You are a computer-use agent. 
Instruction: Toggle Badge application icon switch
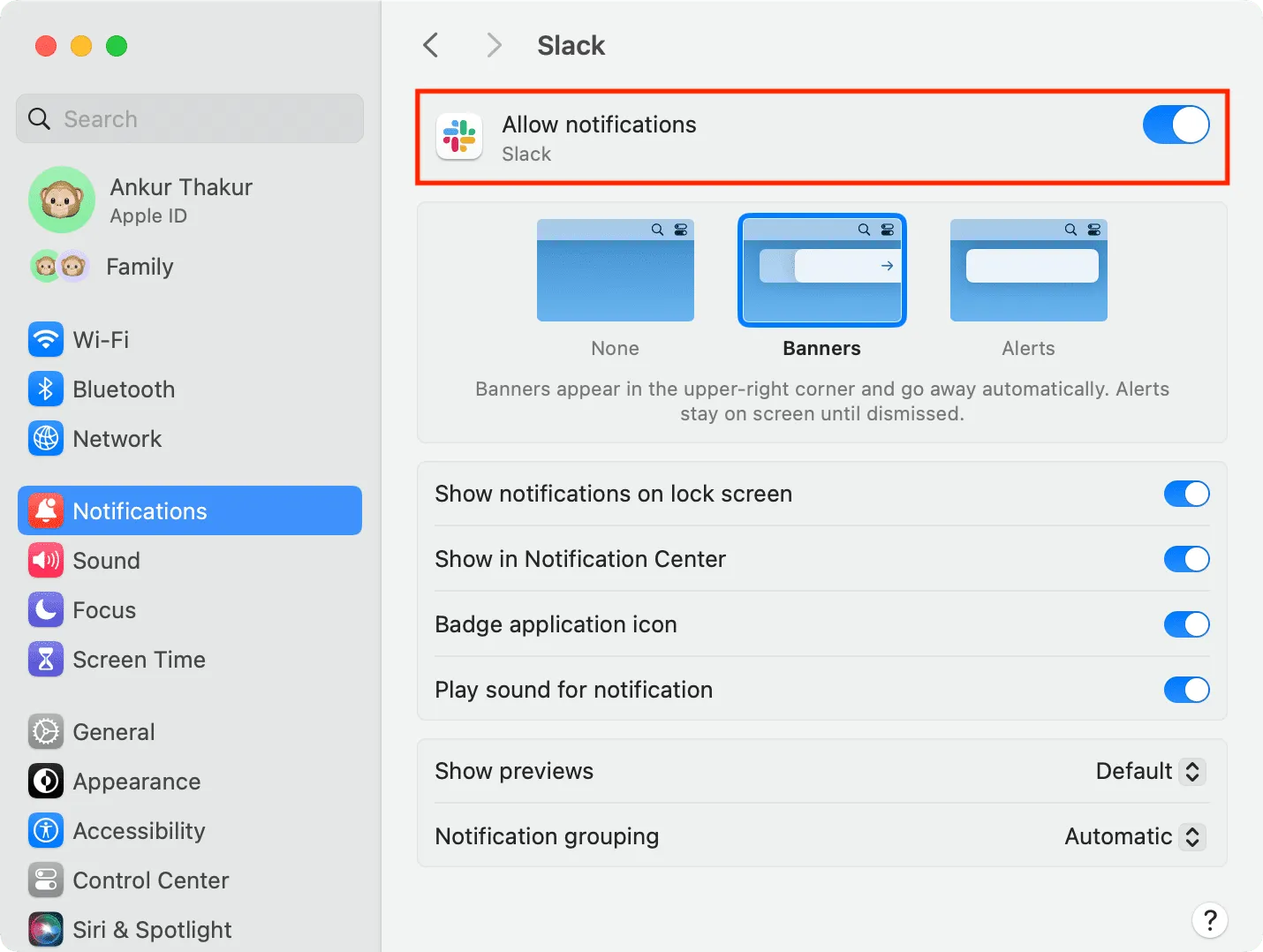click(1187, 624)
